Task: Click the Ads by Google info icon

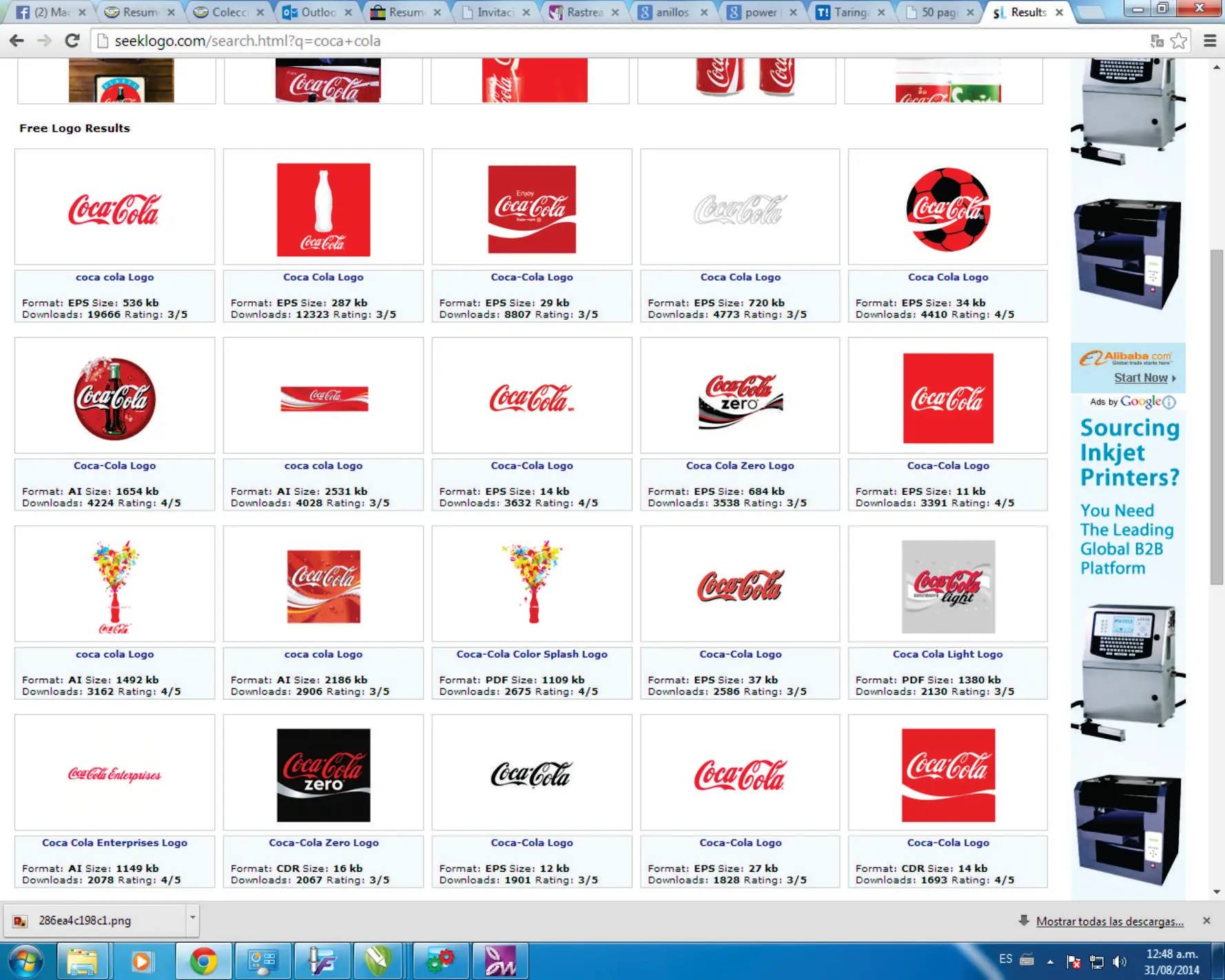Action: [1169, 402]
